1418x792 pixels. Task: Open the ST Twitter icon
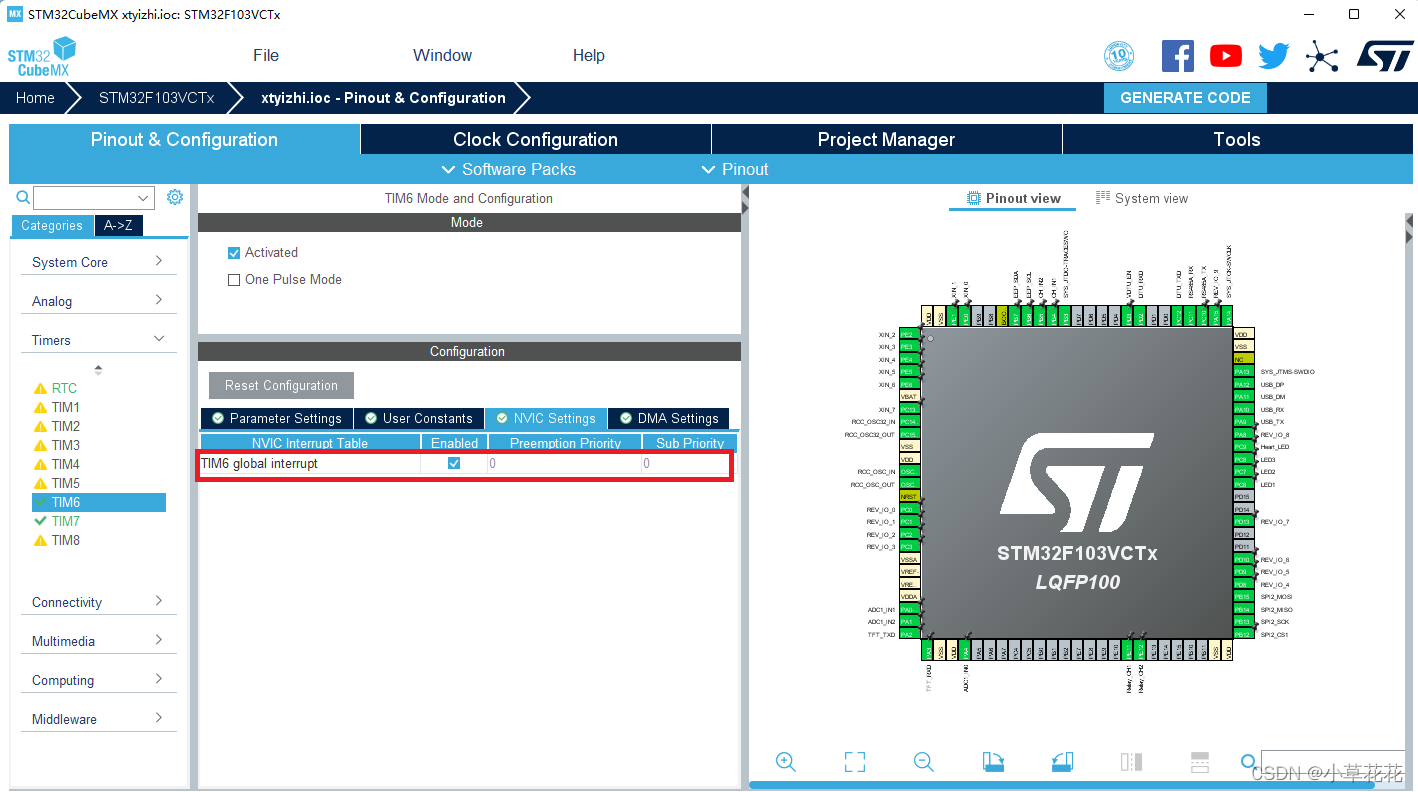1274,56
